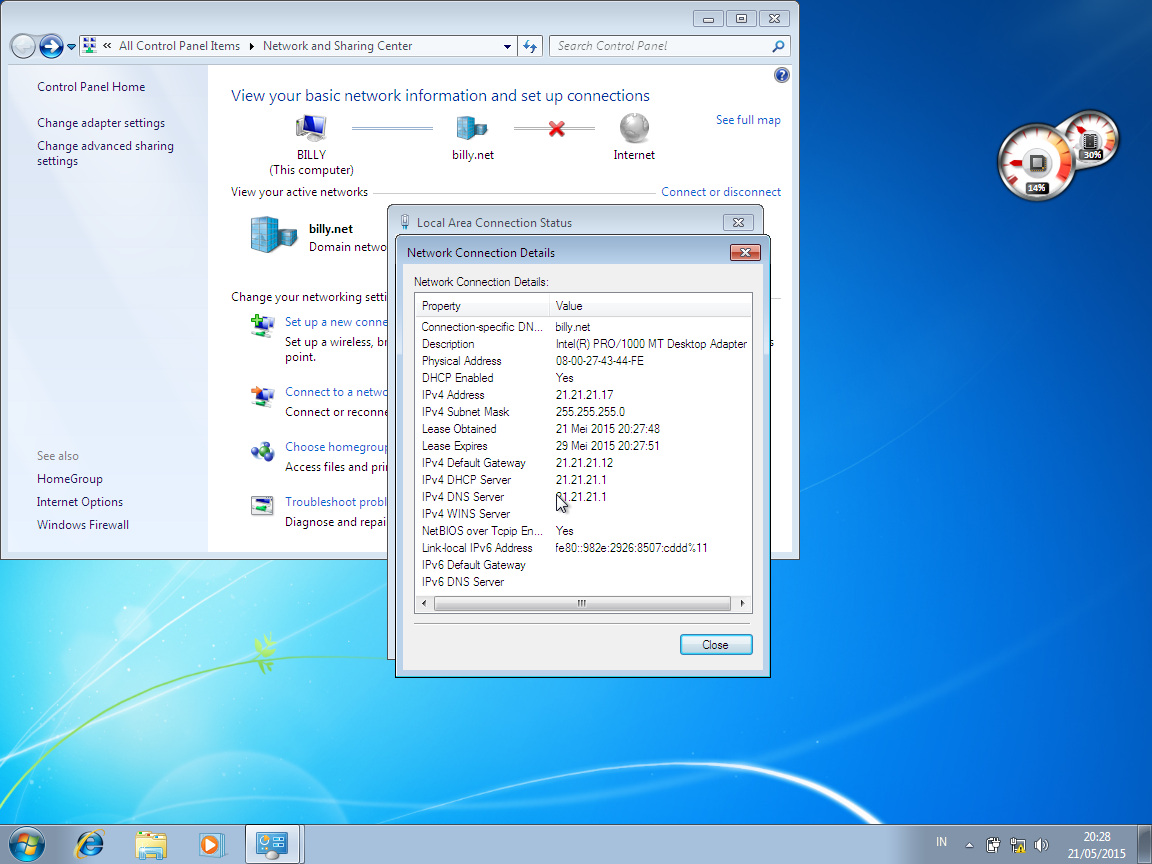1152x864 pixels.
Task: Click the Property column header
Action: [x=482, y=306]
